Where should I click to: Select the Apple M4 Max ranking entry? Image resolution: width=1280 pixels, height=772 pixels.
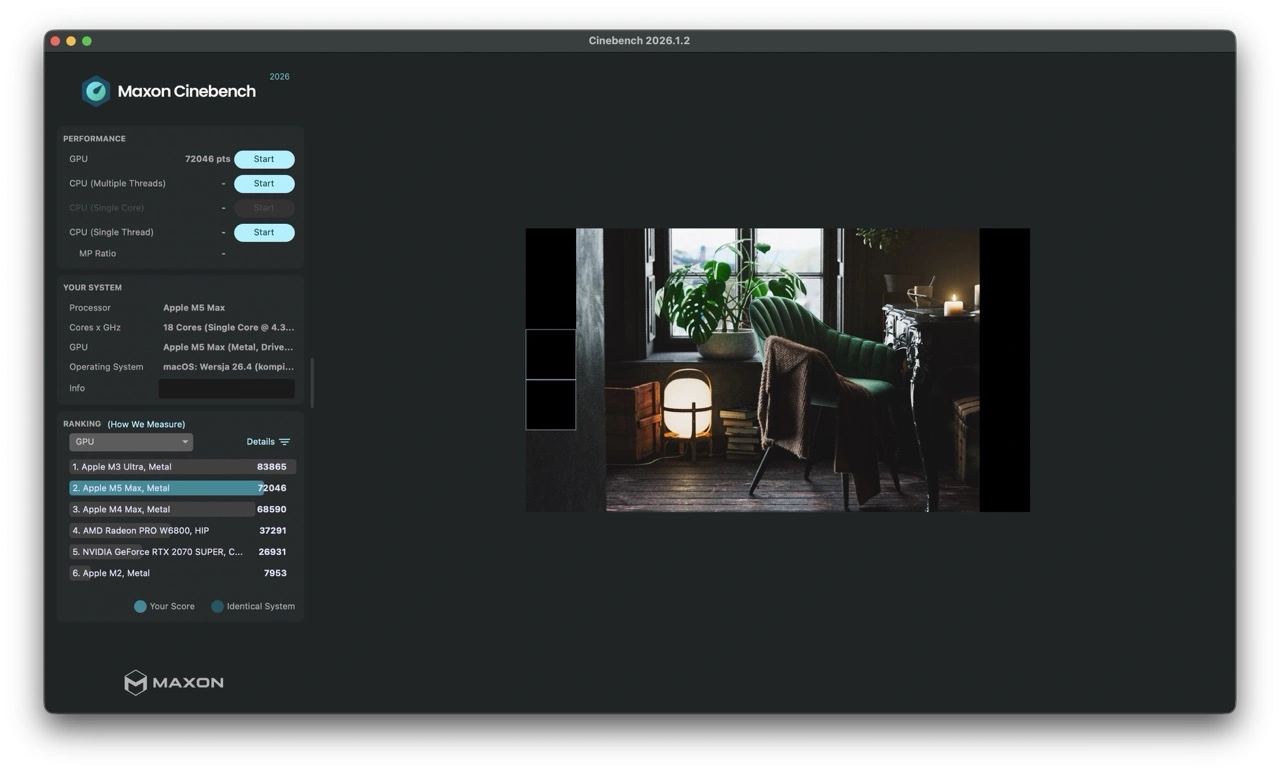182,509
